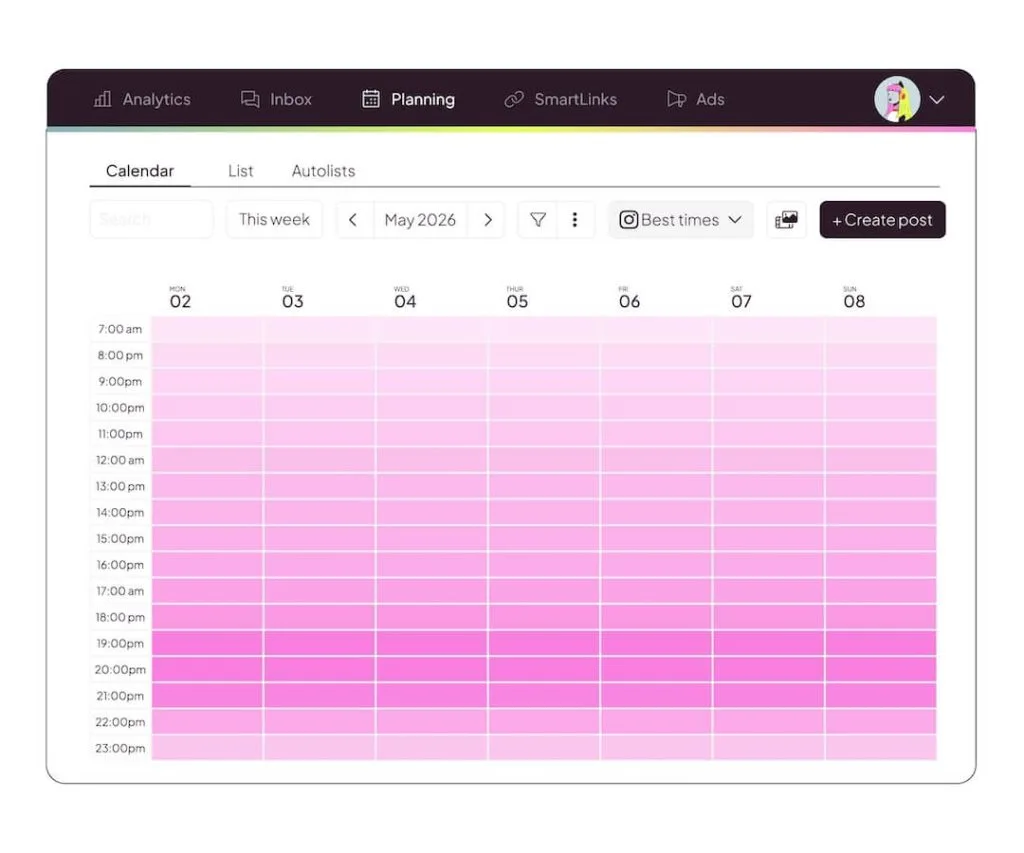The image size is (1024, 853).
Task: Click the Create post button
Action: (882, 220)
